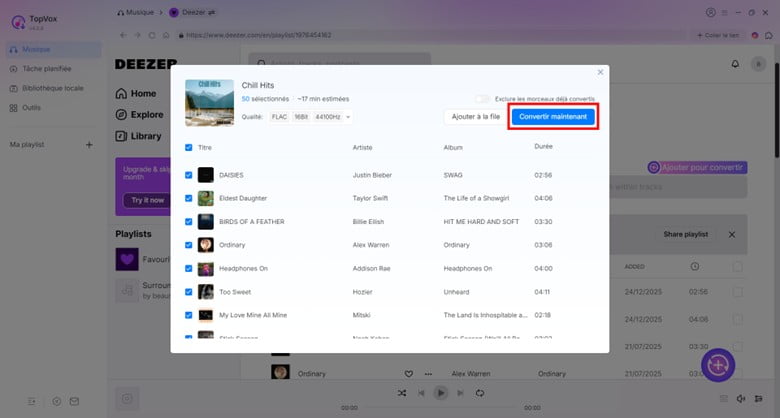Click the Chill Hits playlist cover thumbnail

click(x=209, y=103)
